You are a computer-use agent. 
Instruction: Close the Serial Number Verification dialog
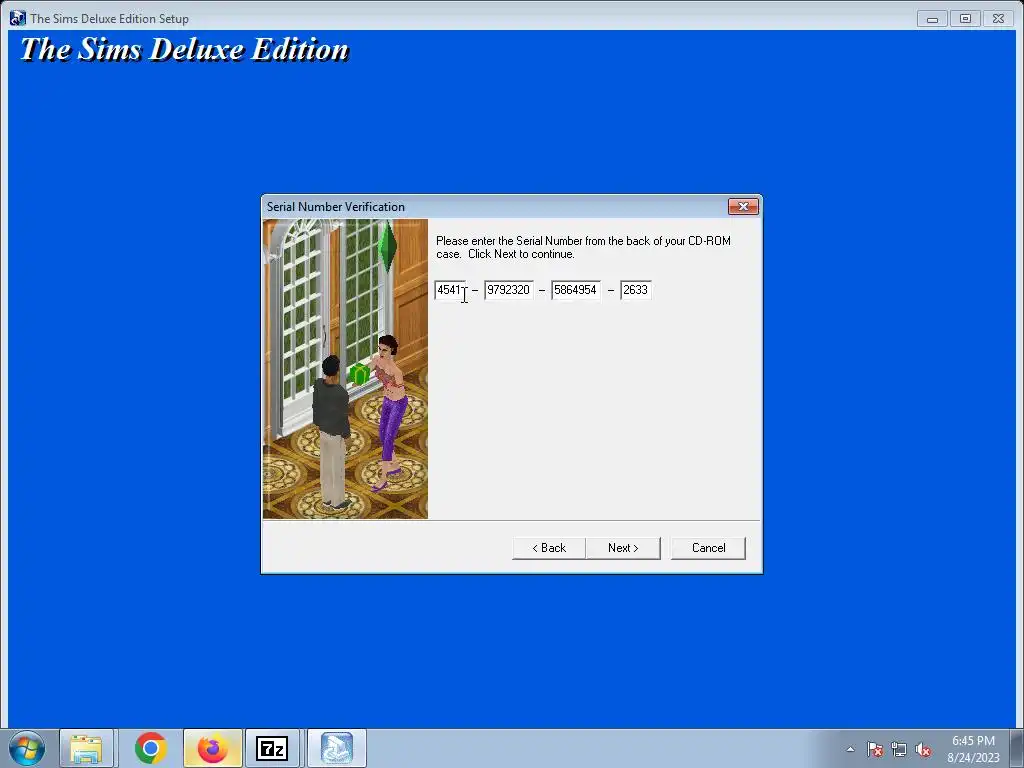coord(743,206)
